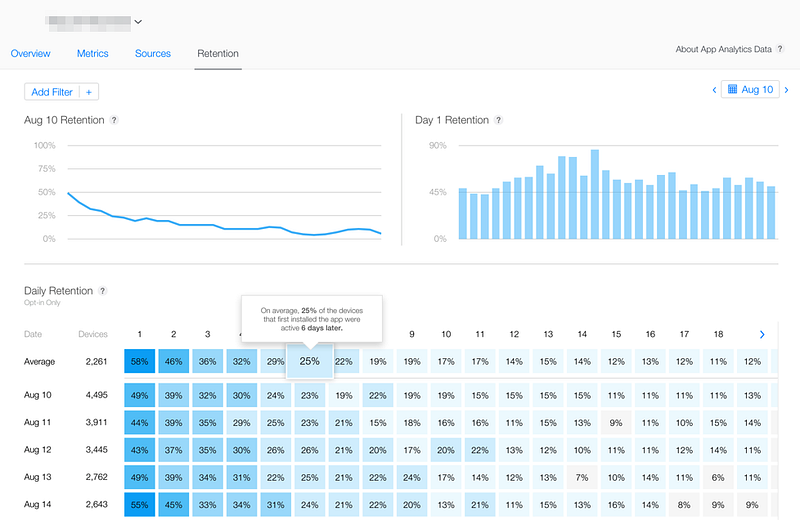Click first bar in Day 1 Retention chart
The height and width of the screenshot is (520, 800).
pyautogui.click(x=463, y=213)
